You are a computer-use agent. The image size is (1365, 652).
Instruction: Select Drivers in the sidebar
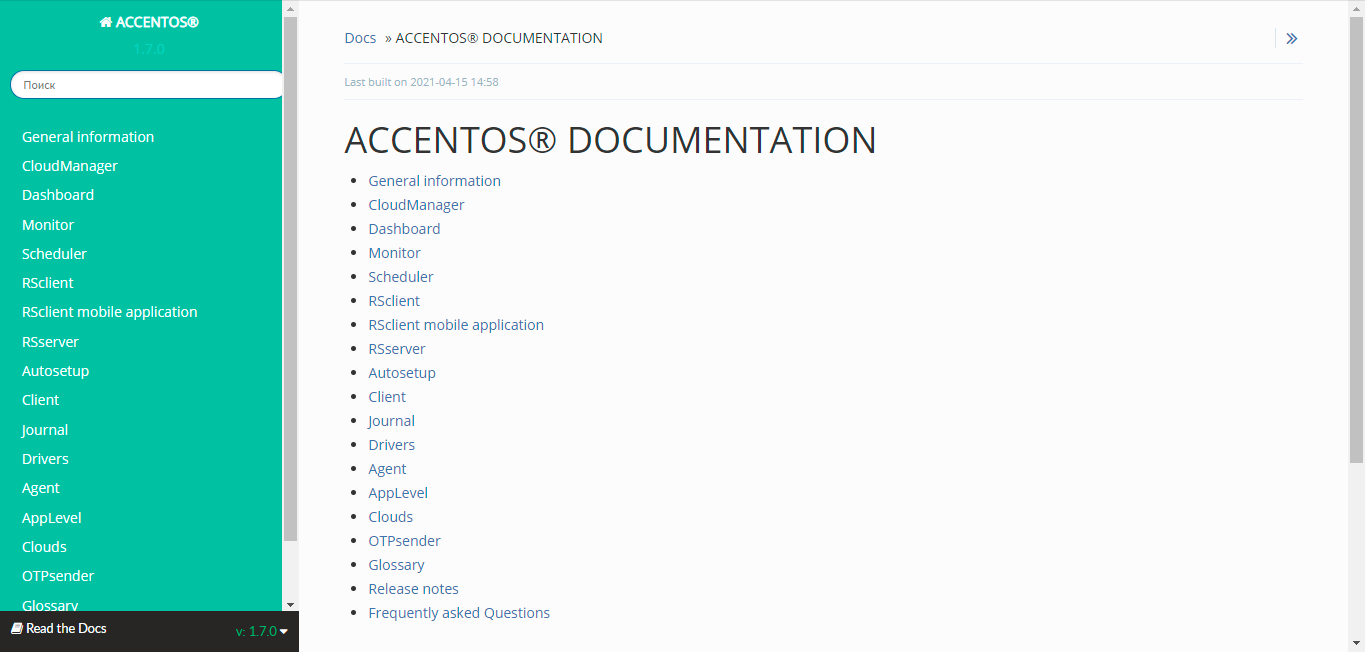tap(45, 459)
